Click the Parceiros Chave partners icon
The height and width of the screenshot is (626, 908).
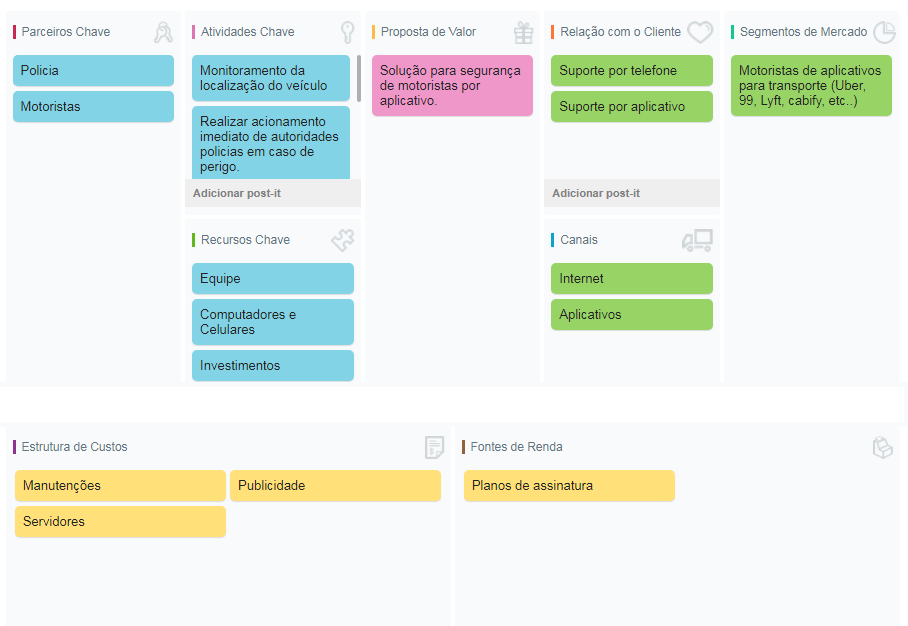click(x=163, y=33)
